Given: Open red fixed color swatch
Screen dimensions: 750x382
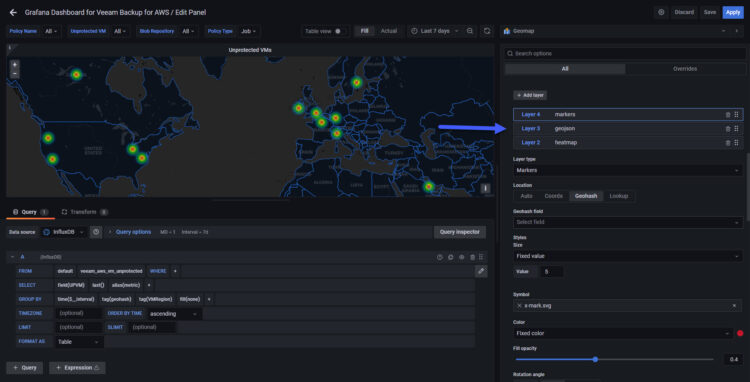Looking at the screenshot, I should [x=740, y=333].
